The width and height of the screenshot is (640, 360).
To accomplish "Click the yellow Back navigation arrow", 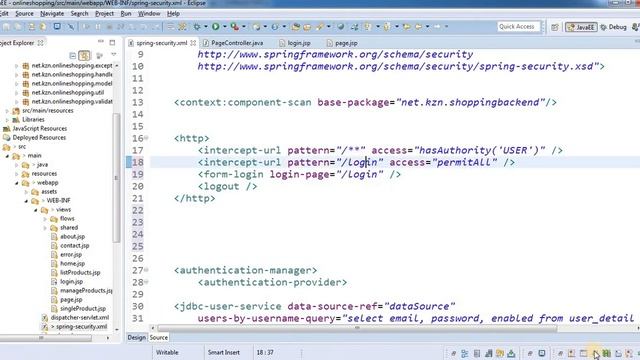I will (x=418, y=27).
